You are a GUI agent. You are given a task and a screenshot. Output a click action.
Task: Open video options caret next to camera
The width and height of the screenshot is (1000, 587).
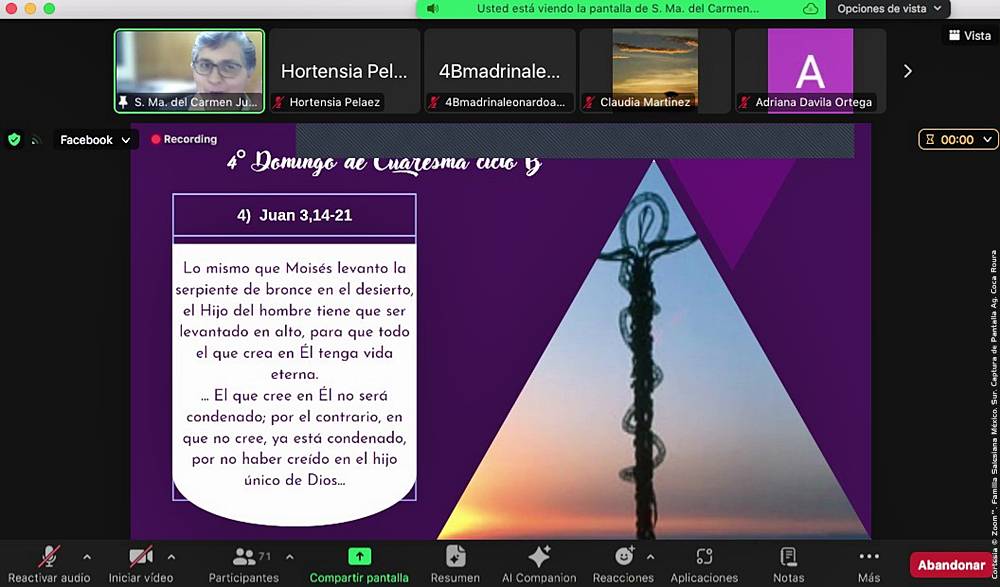point(171,557)
